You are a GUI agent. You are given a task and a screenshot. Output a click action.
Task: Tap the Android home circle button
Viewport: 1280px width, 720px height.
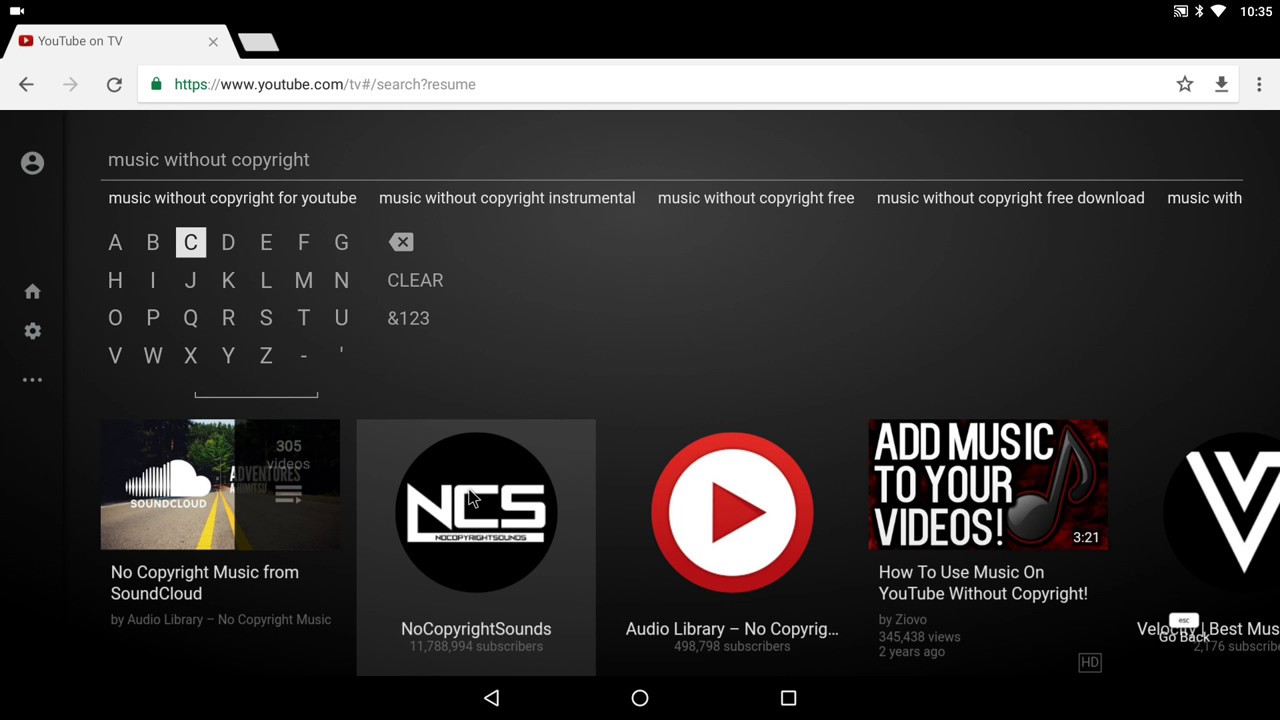(x=640, y=698)
